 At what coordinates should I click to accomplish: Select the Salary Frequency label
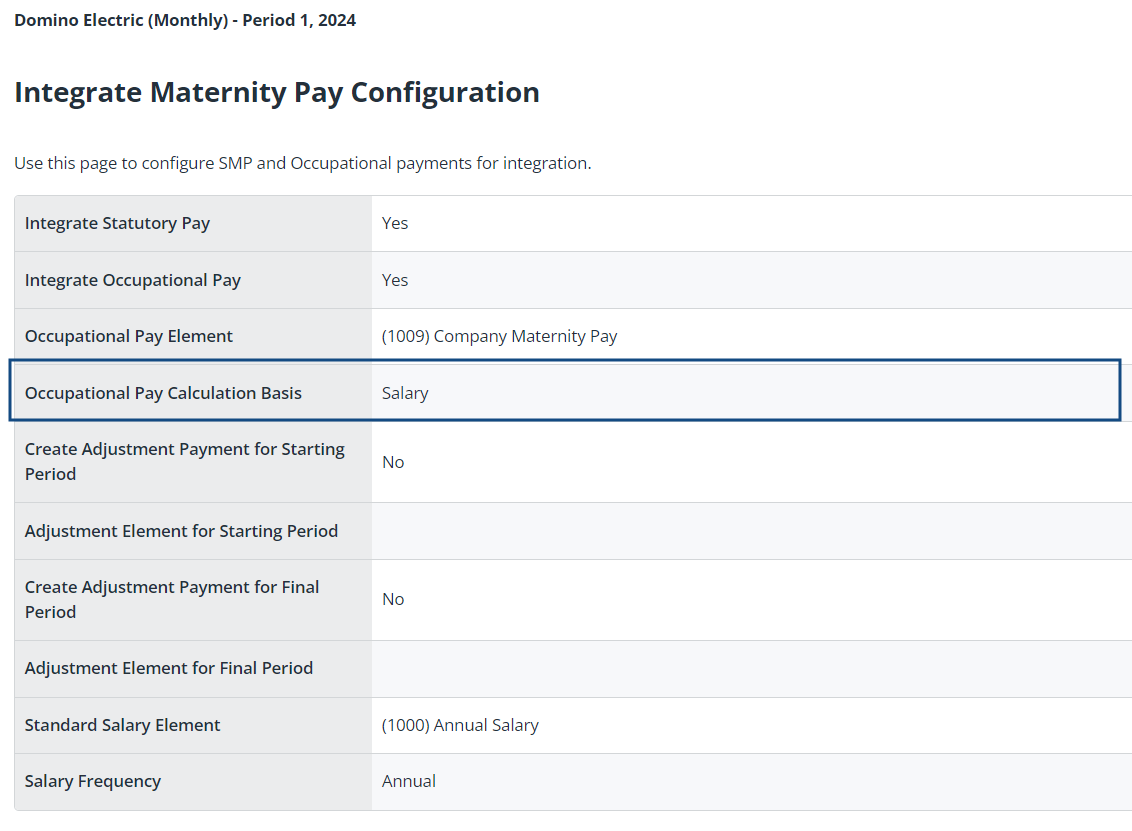pyautogui.click(x=92, y=781)
